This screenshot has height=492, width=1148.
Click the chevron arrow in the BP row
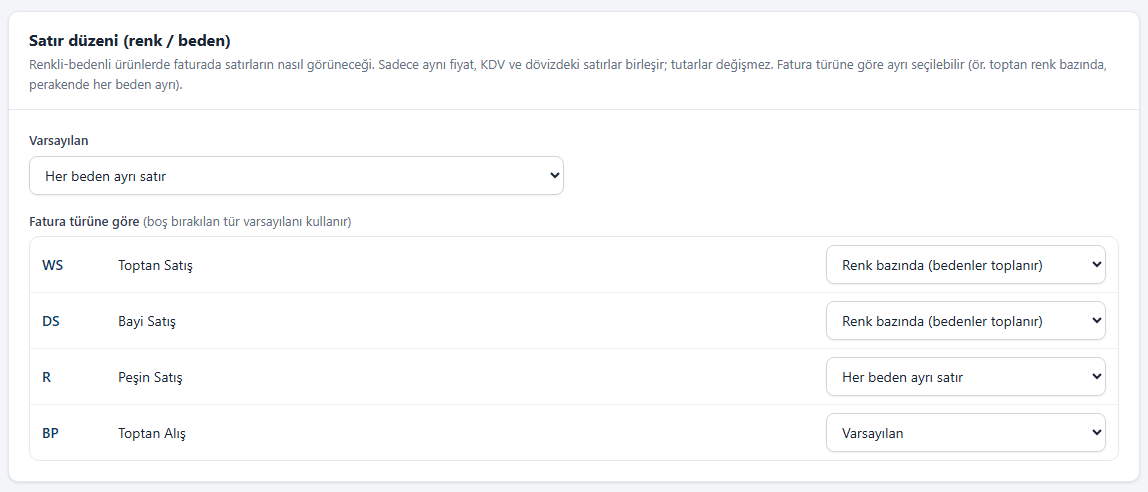(x=1096, y=433)
